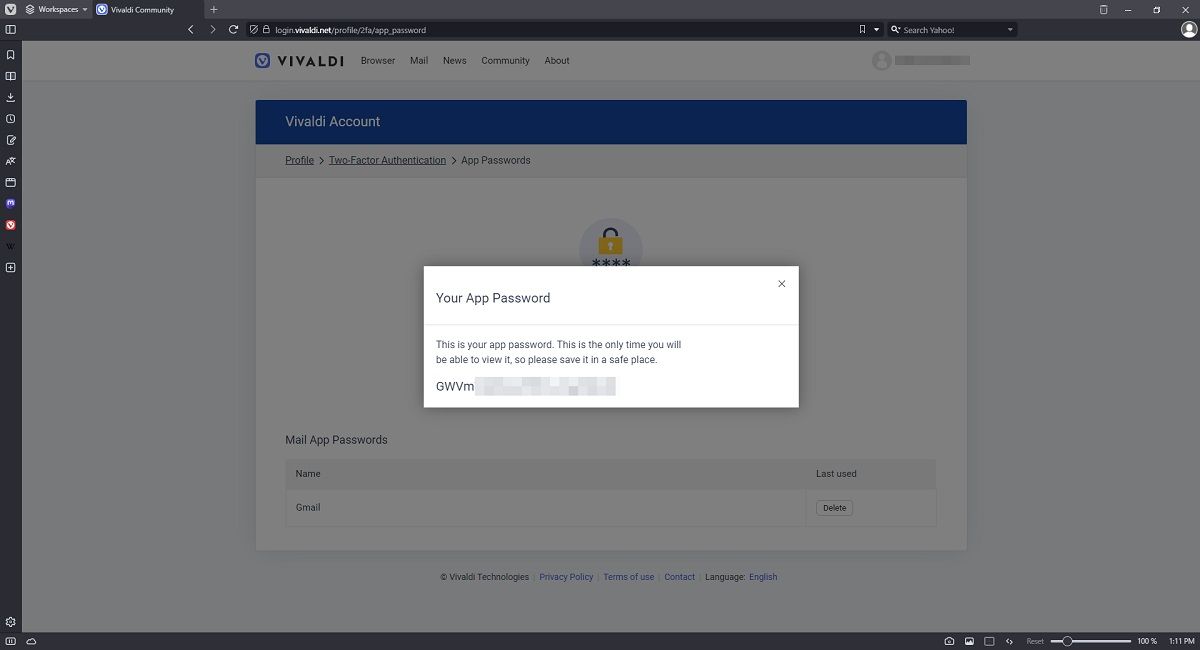
Task: Delete the Gmail app password
Action: tap(834, 508)
